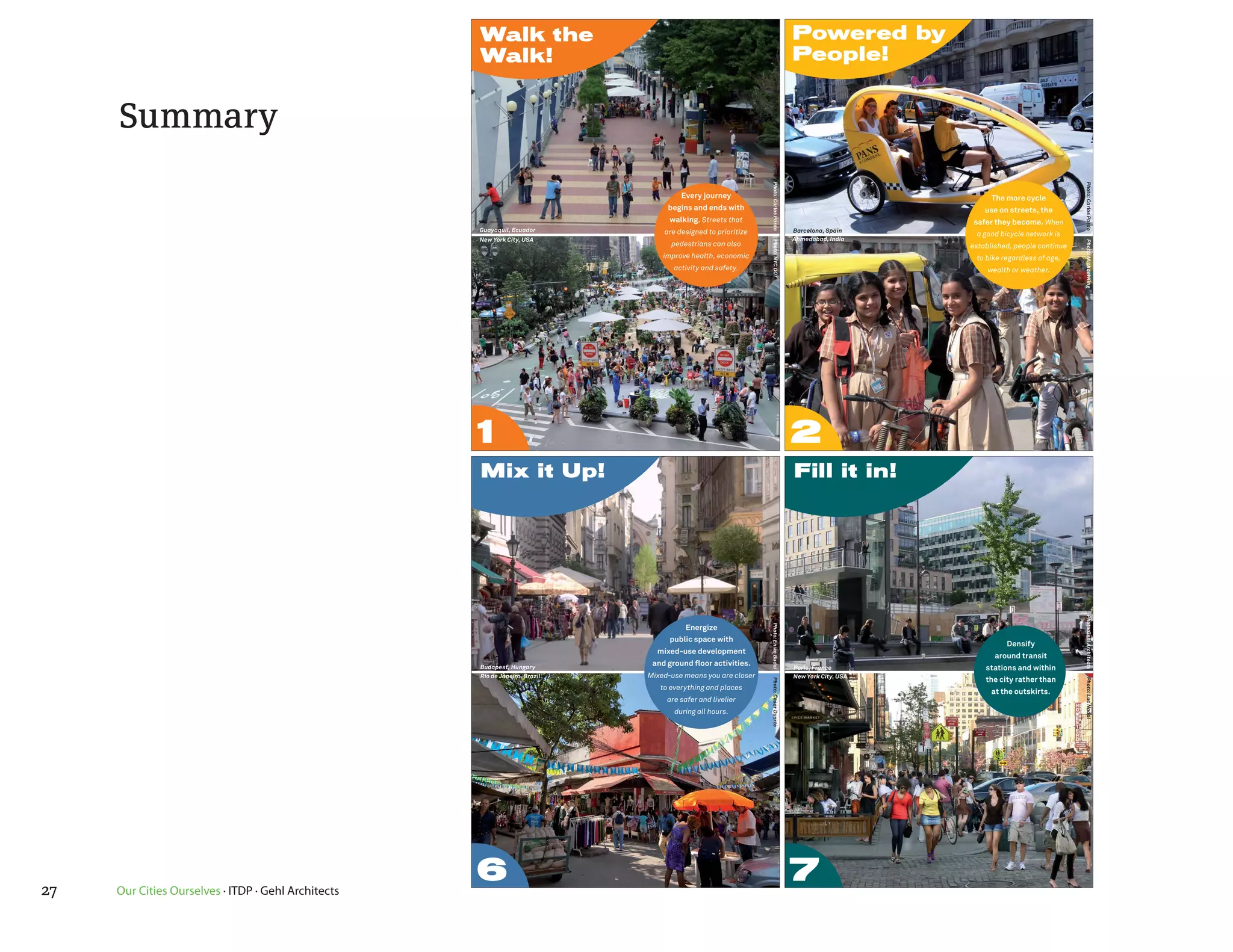Click the New York pedestrian plaza photo

[x=625, y=343]
